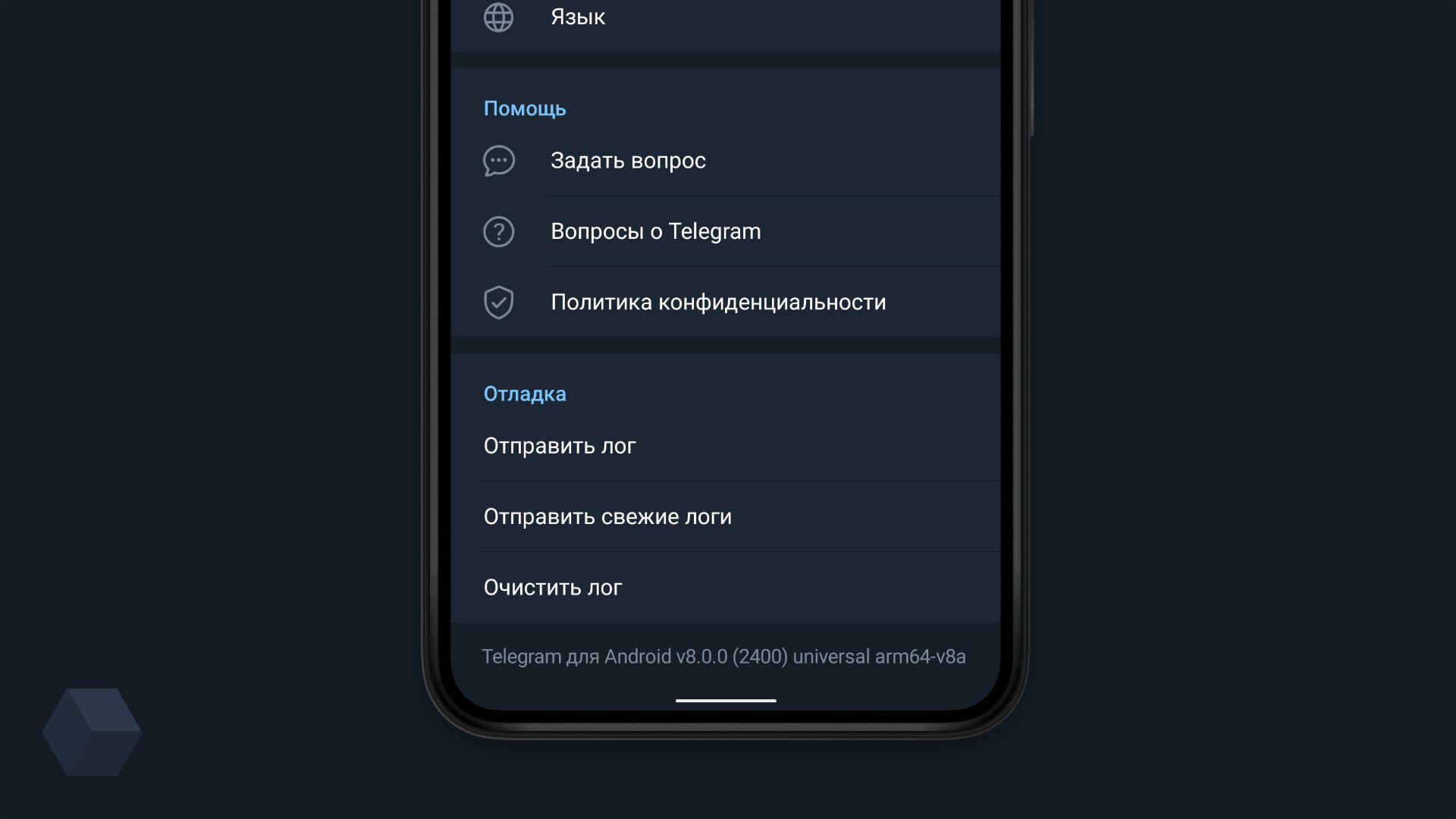Click the speech bubble icon for Задать вопрос
The width and height of the screenshot is (1456, 819).
pyautogui.click(x=499, y=161)
